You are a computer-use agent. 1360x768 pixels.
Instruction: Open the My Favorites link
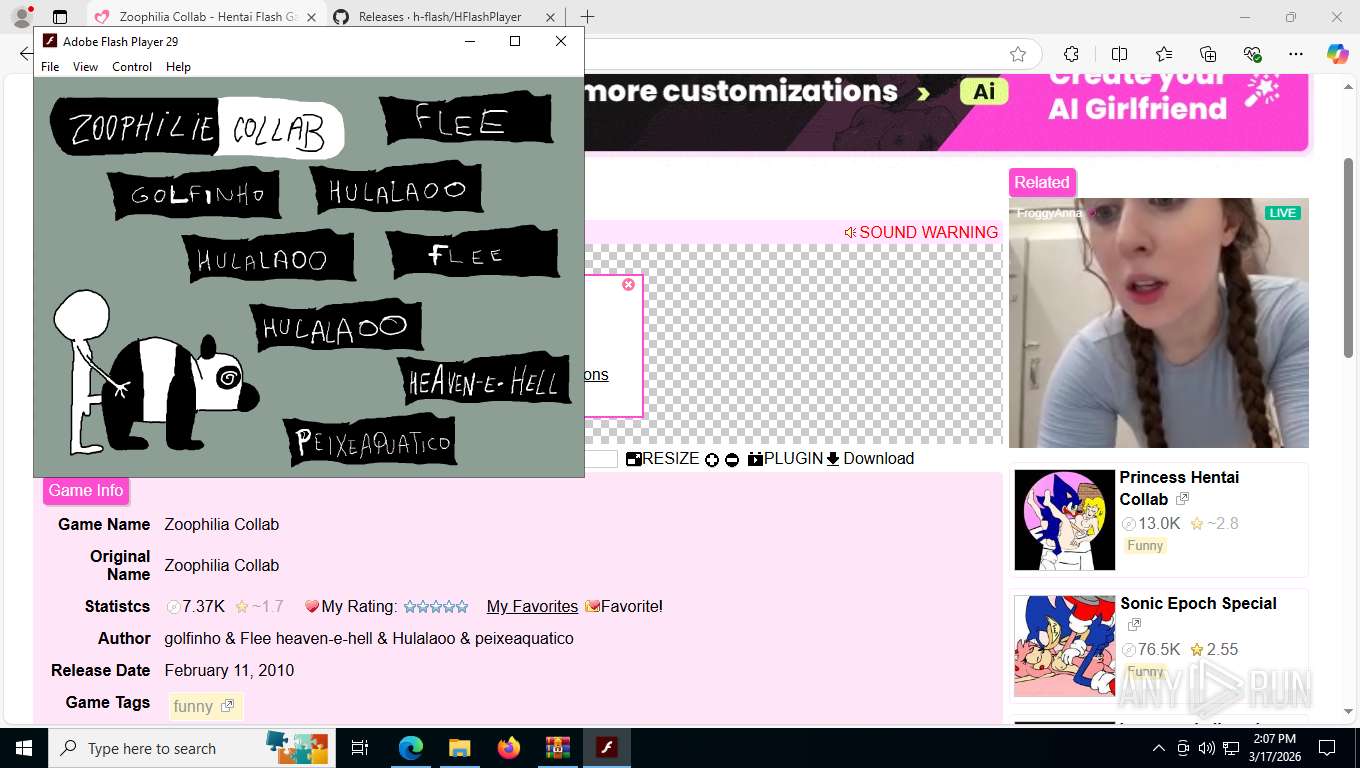[532, 607]
